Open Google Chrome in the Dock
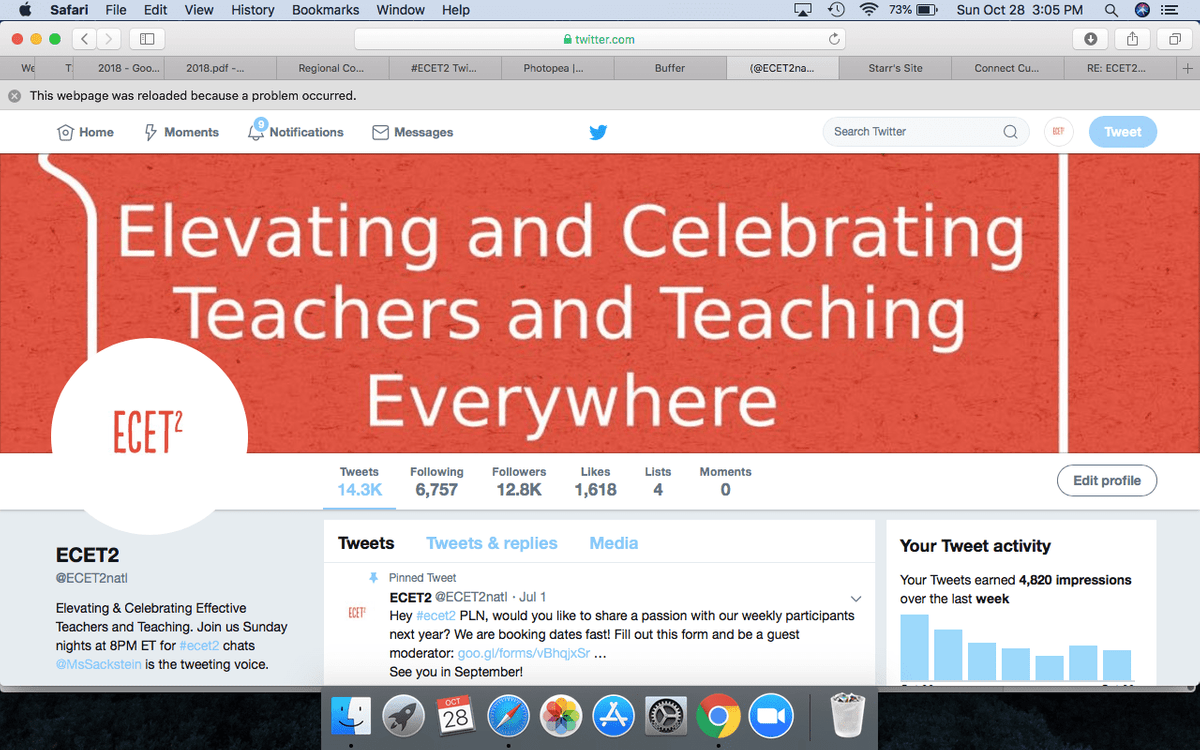Screen dimensions: 1200x750 pyautogui.click(x=719, y=716)
